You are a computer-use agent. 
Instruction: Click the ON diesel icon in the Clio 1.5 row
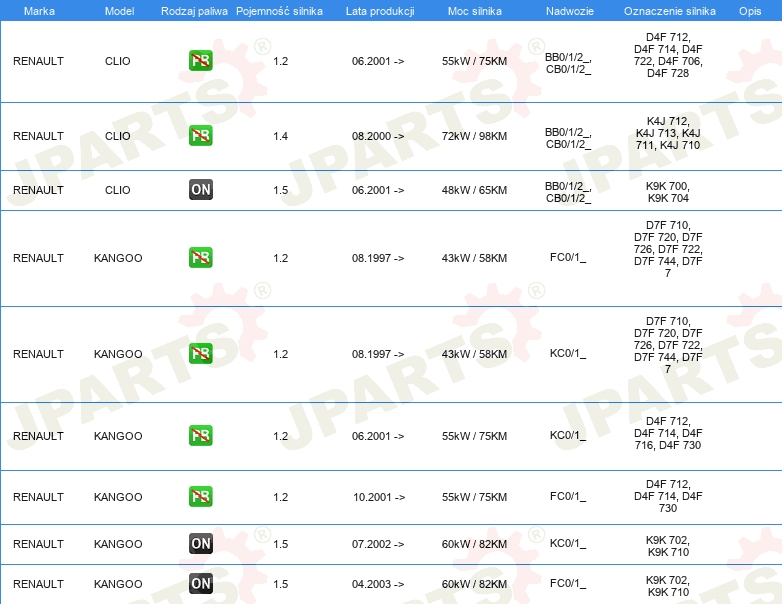tap(200, 190)
